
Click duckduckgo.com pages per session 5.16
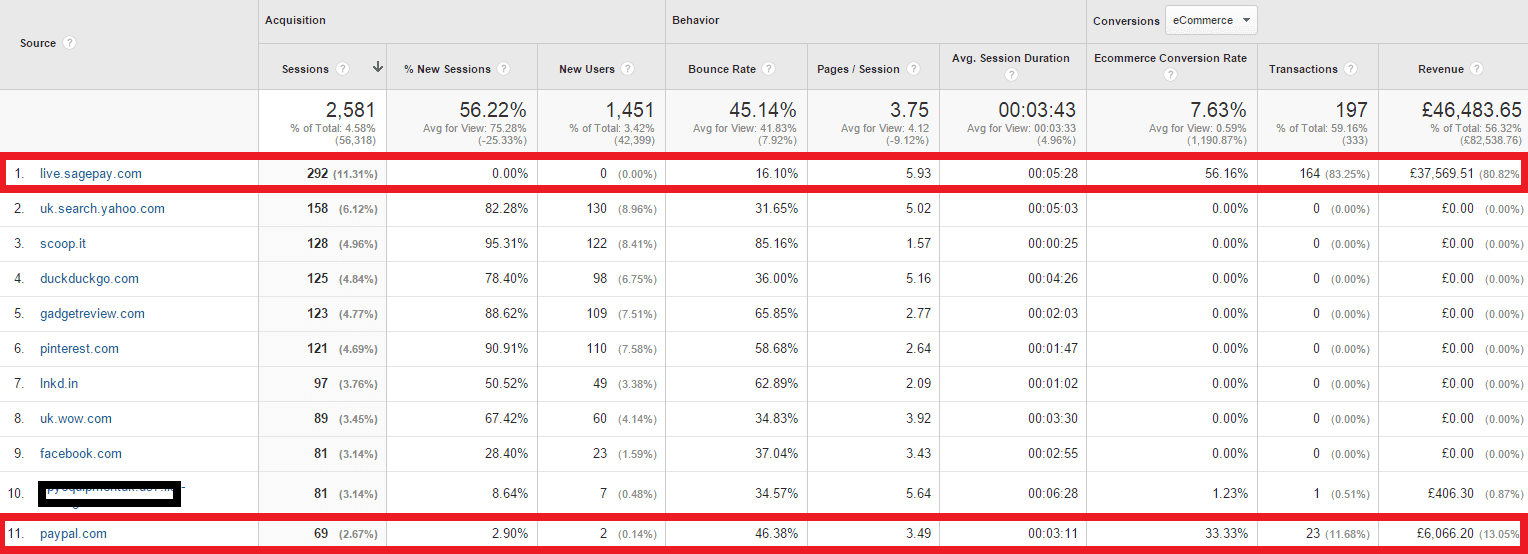918,279
